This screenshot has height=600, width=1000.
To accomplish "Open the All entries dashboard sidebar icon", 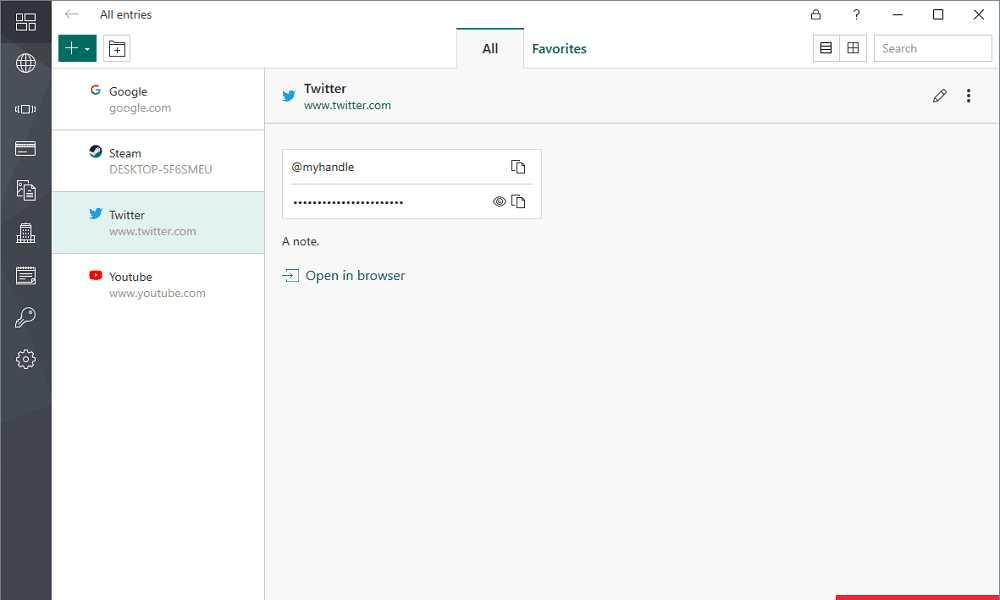I will [26, 22].
